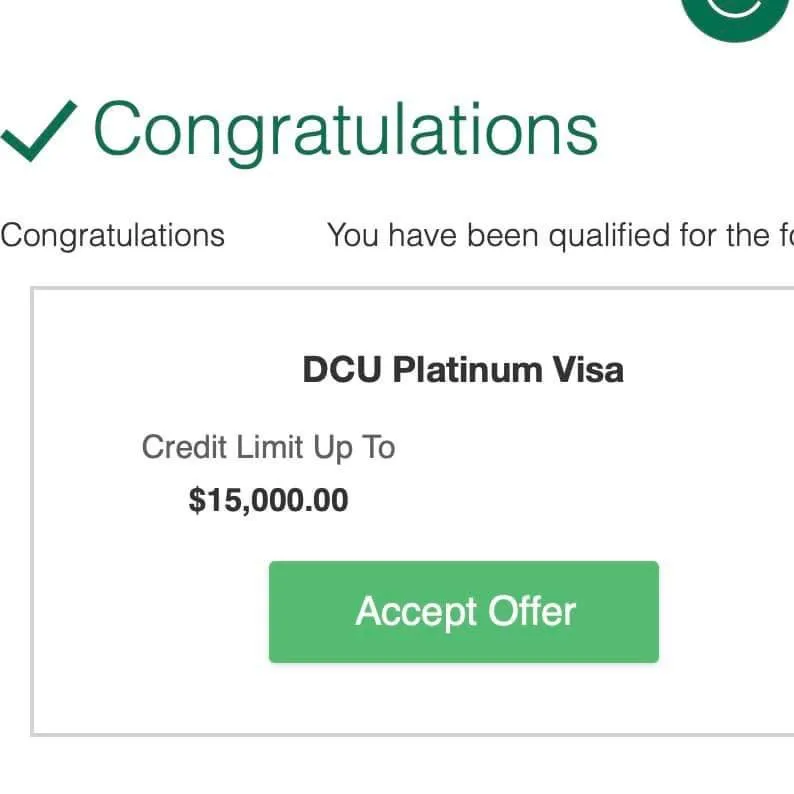Image resolution: width=794 pixels, height=794 pixels.
Task: Click the Credit Limit Up To label
Action: point(268,447)
